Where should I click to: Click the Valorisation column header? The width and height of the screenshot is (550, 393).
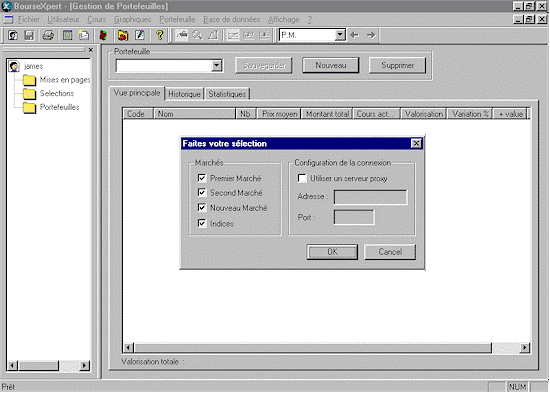424,114
